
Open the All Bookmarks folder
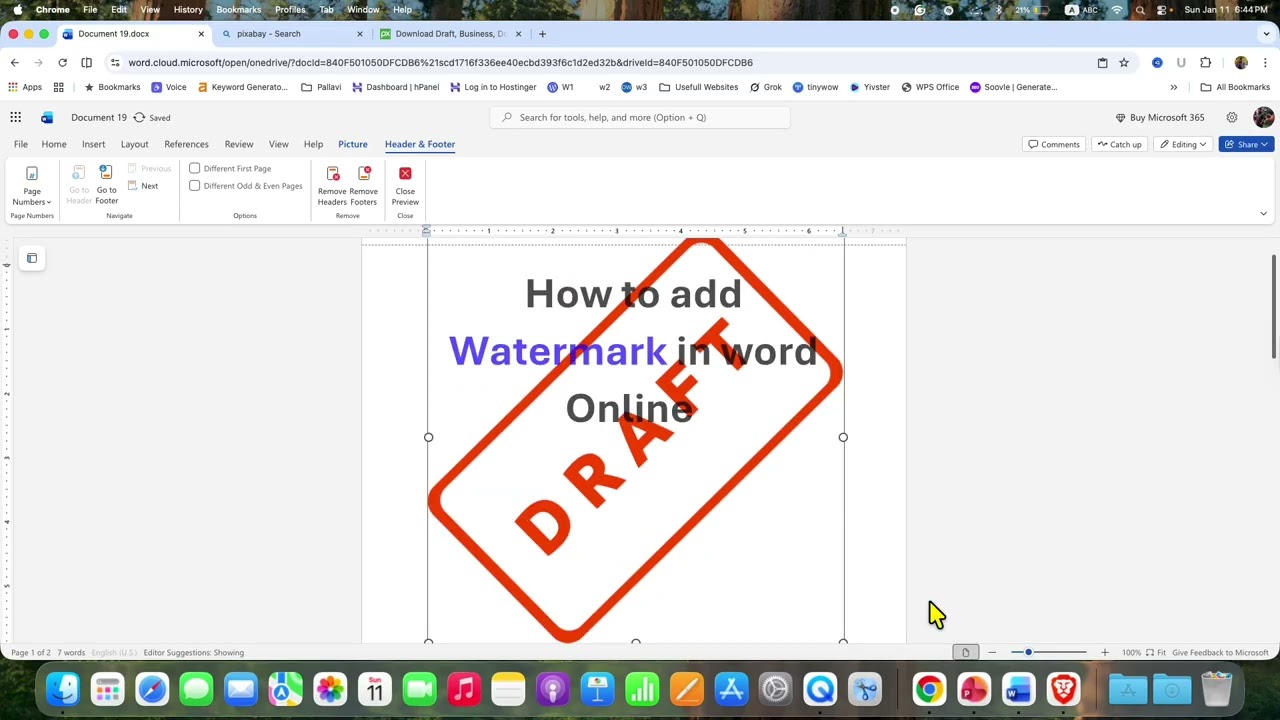[x=1235, y=87]
